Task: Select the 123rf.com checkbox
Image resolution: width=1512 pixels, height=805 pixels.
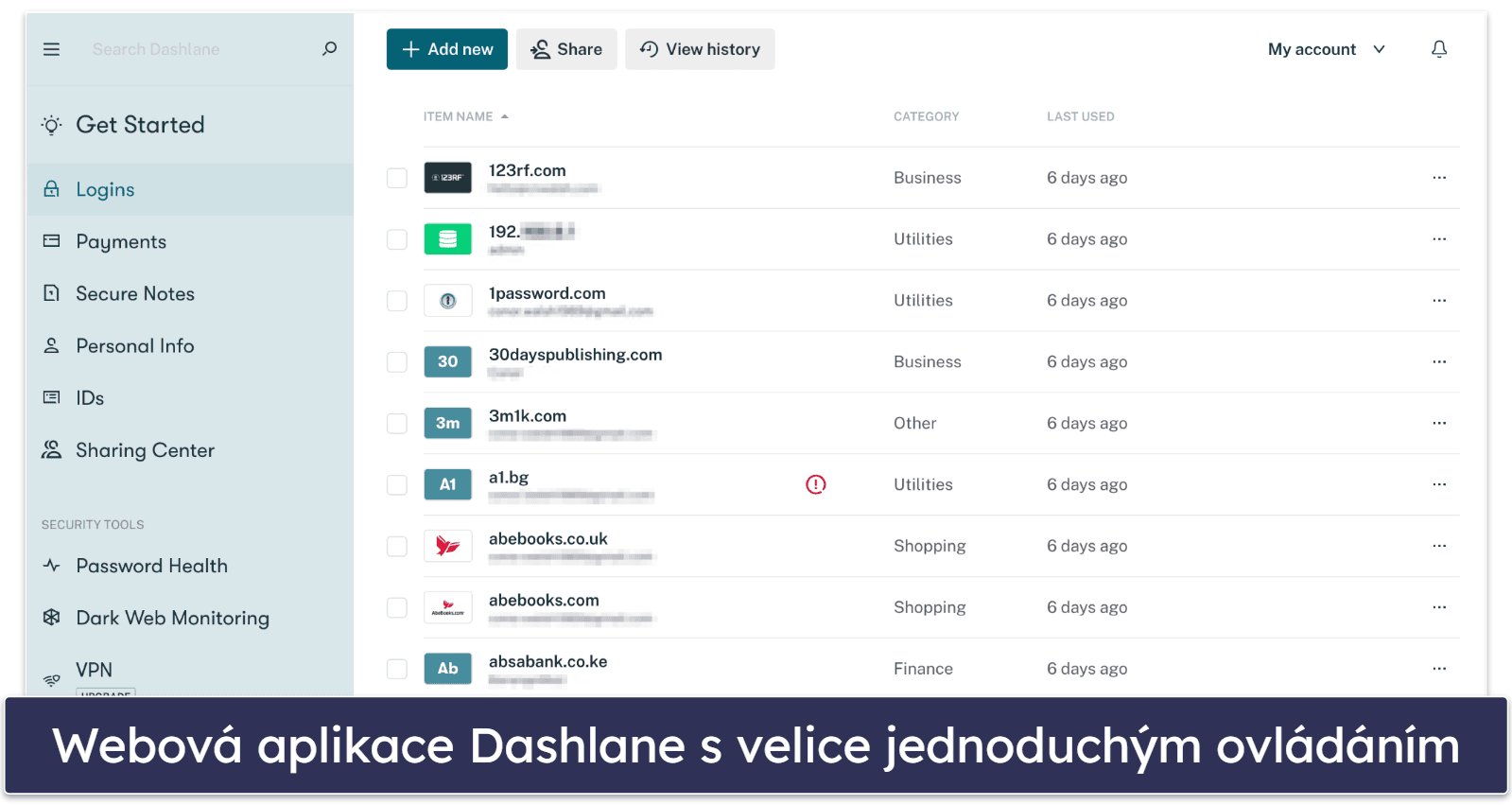Action: click(397, 178)
